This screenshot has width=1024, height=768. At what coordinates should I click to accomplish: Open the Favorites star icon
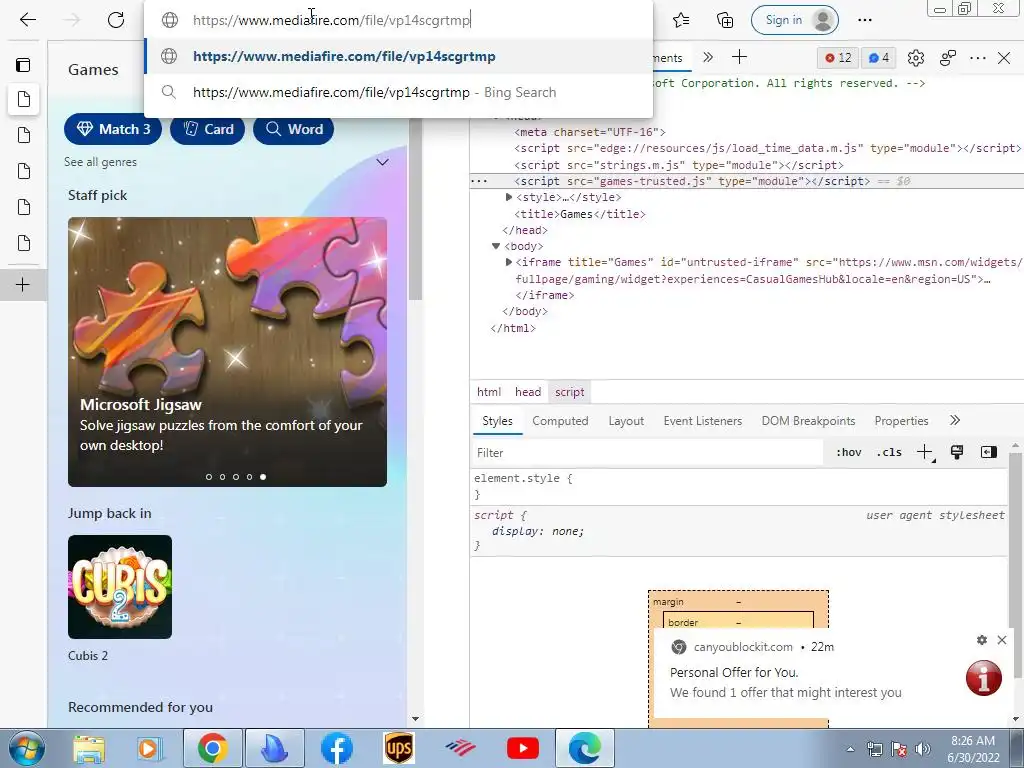(681, 20)
